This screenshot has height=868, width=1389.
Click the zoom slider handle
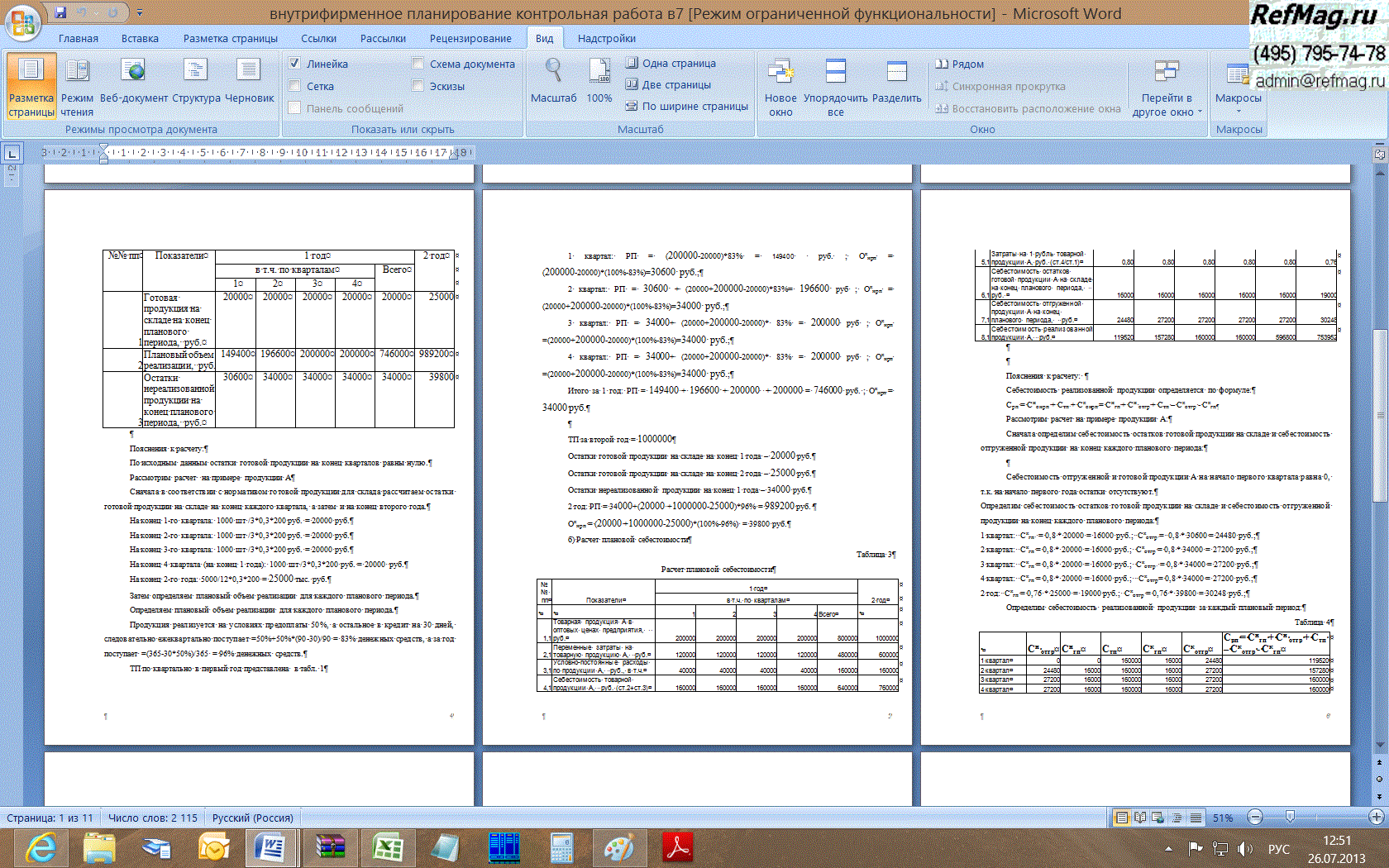coord(1290,817)
